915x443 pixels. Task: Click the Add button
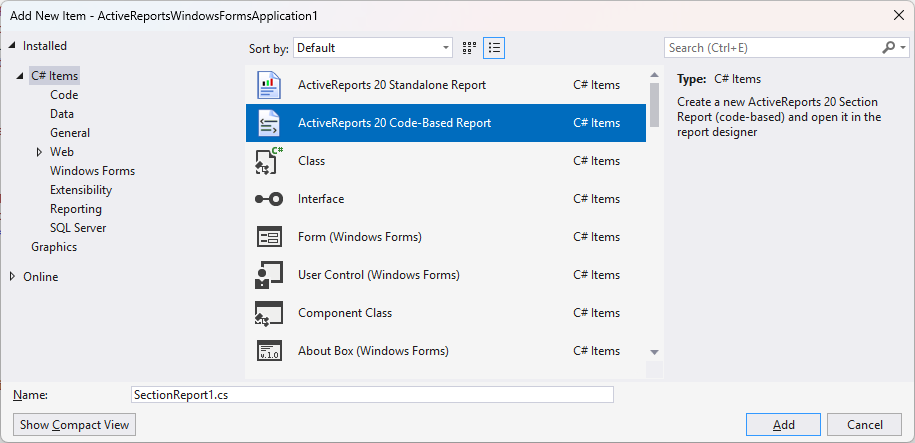pos(784,424)
